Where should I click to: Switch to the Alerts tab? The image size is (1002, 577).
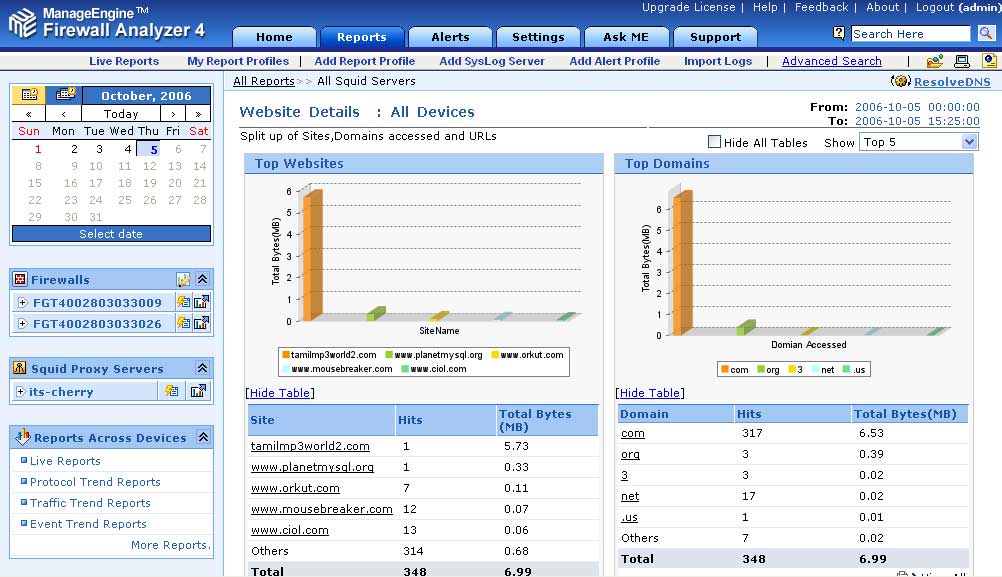coord(450,37)
